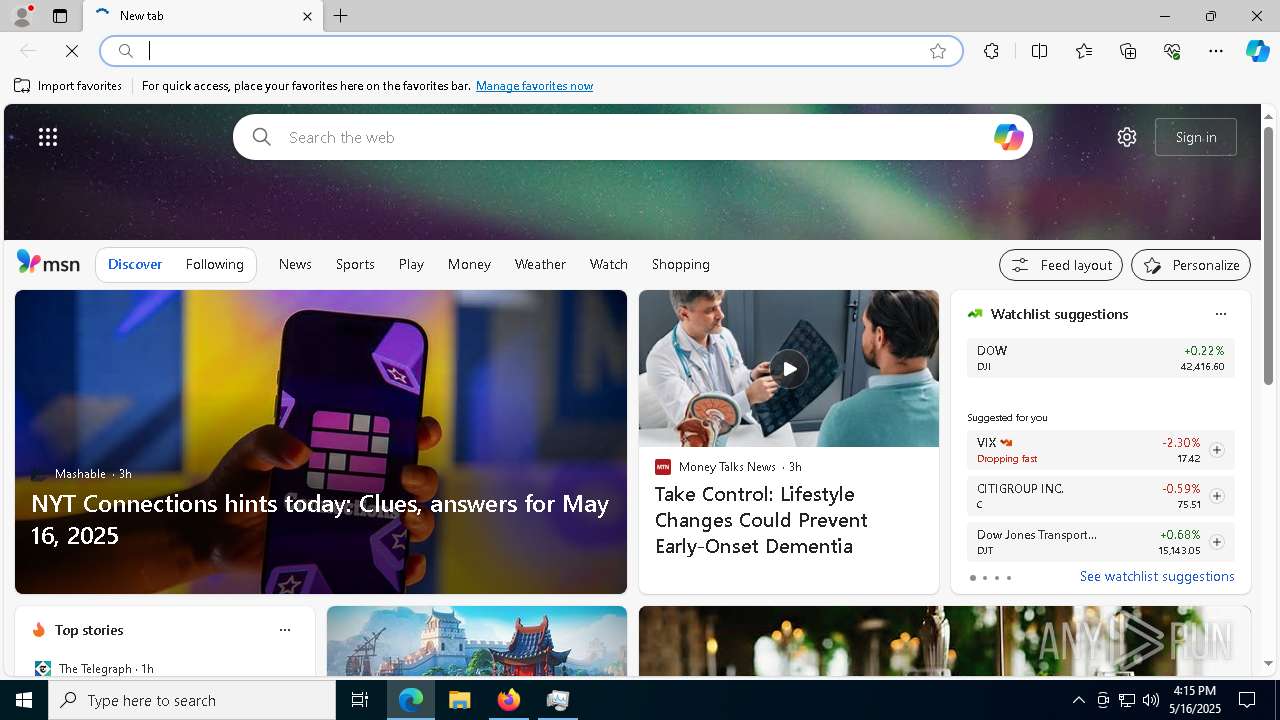
Task: Open NYT Connections hints article
Action: click(320, 519)
